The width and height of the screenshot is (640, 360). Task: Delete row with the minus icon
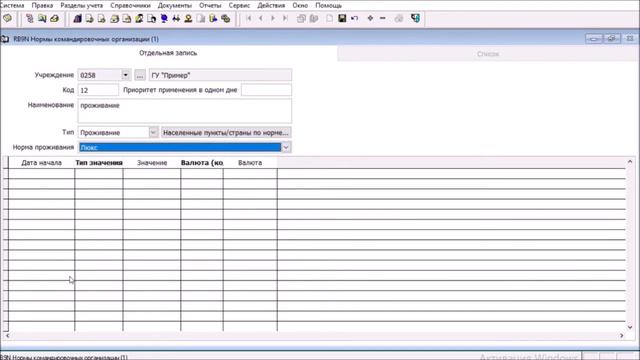pyautogui.click(x=382, y=18)
